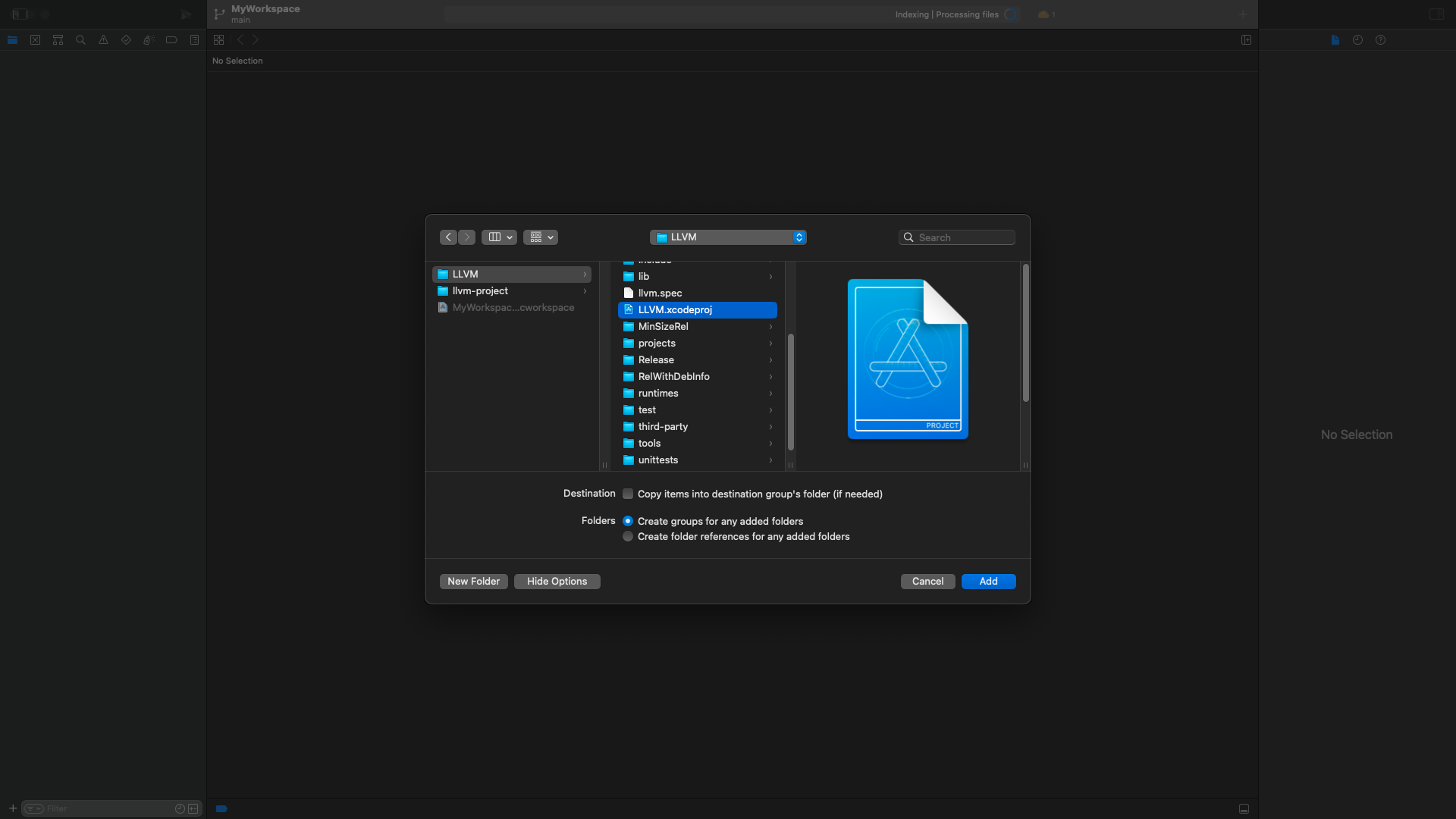Expand the tools folder
Image resolution: width=1456 pixels, height=819 pixels.
(x=771, y=442)
